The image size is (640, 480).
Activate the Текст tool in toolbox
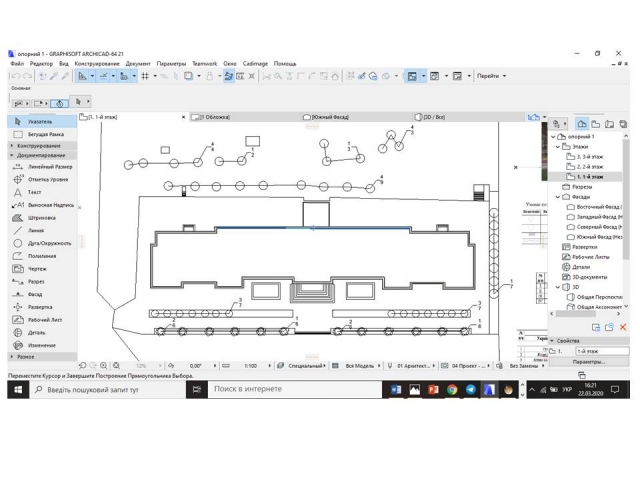click(34, 192)
